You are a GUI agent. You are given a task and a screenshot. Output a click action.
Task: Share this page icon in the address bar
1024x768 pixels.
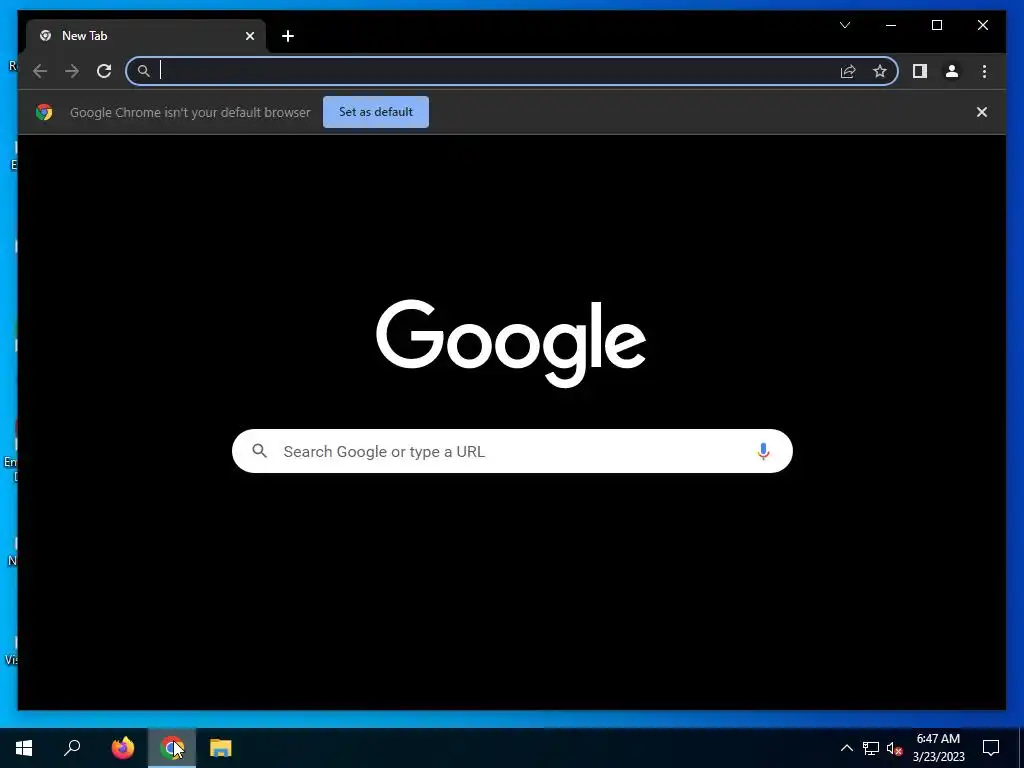click(848, 71)
